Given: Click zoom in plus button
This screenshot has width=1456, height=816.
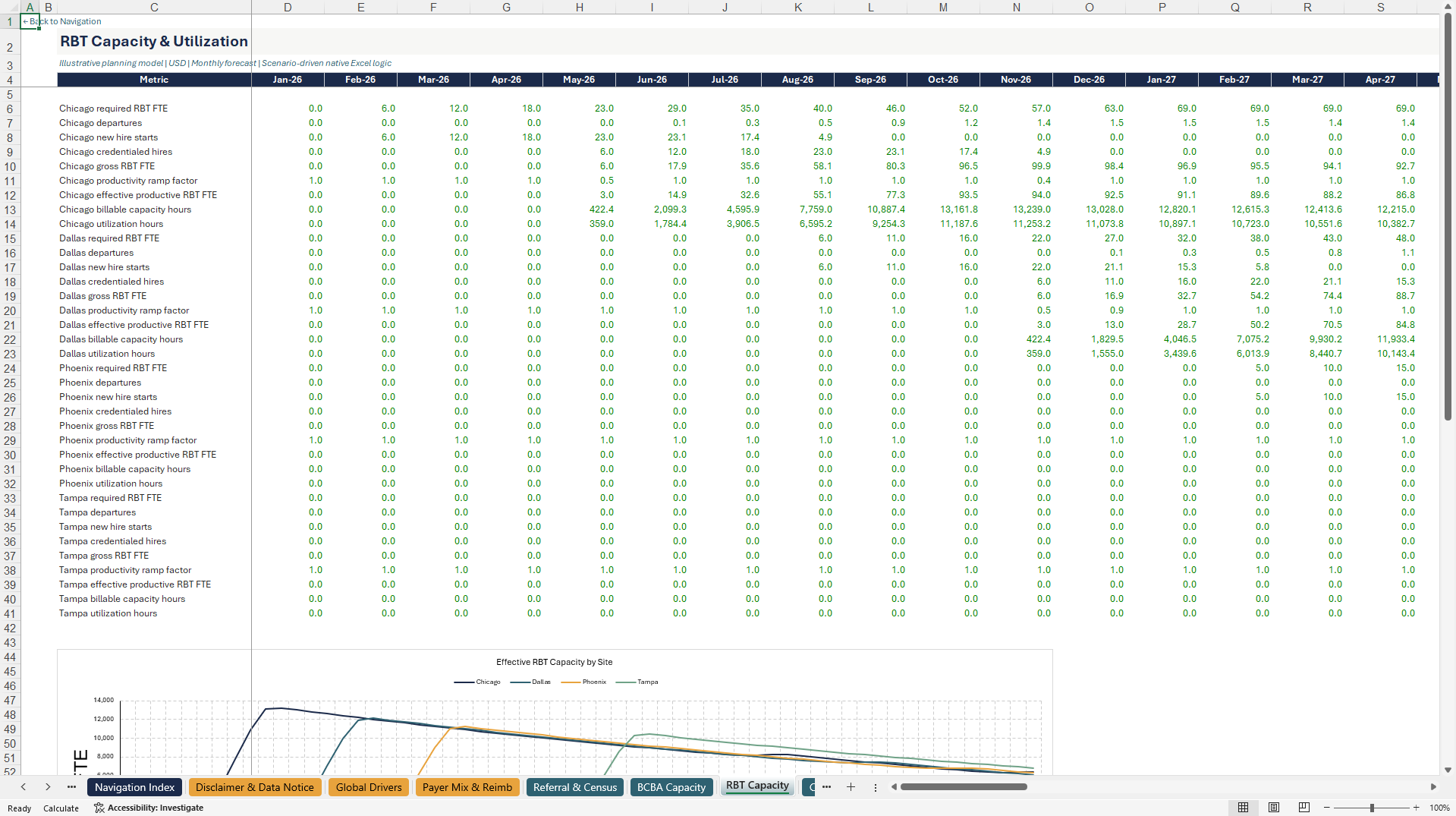Looking at the screenshot, I should (1416, 808).
